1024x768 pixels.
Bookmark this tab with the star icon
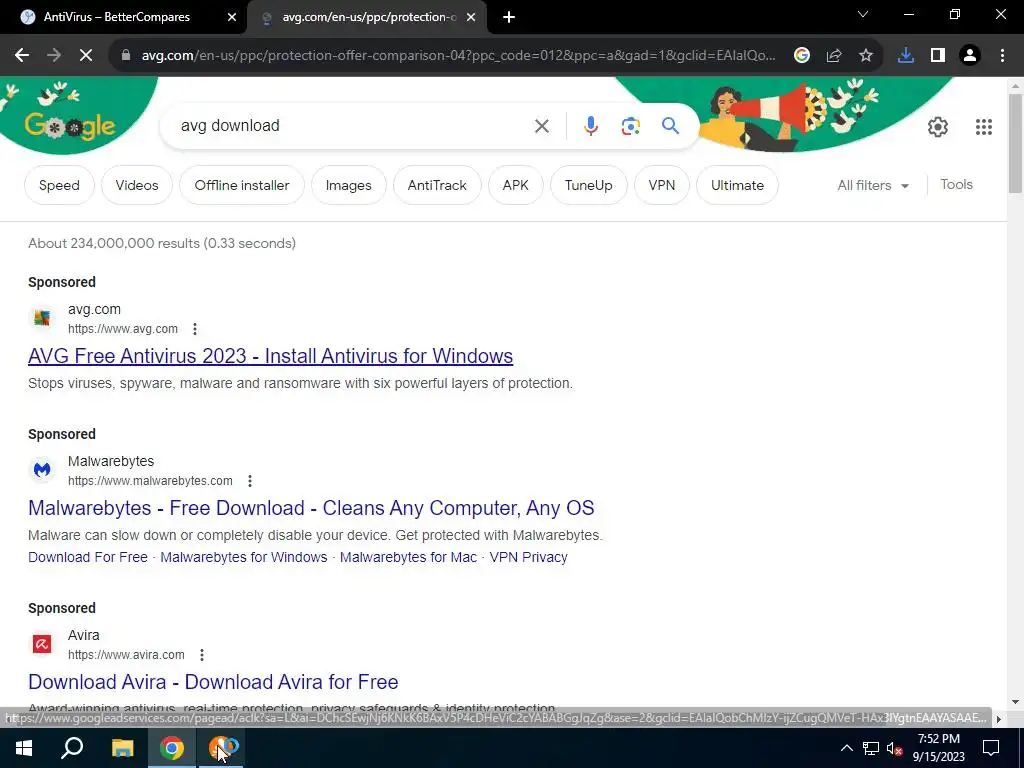click(866, 56)
